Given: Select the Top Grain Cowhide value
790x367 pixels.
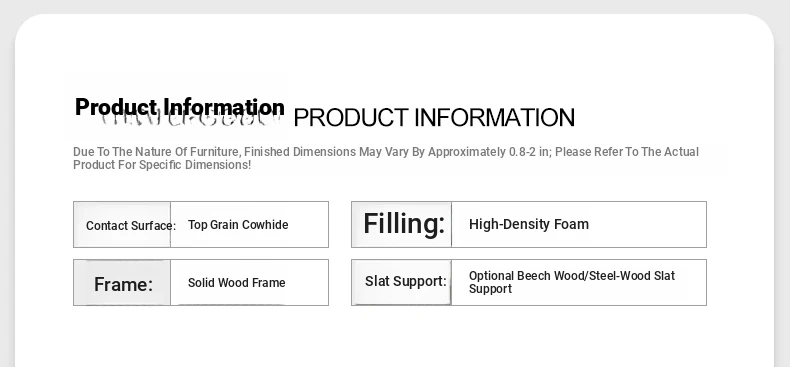Looking at the screenshot, I should pyautogui.click(x=238, y=225).
